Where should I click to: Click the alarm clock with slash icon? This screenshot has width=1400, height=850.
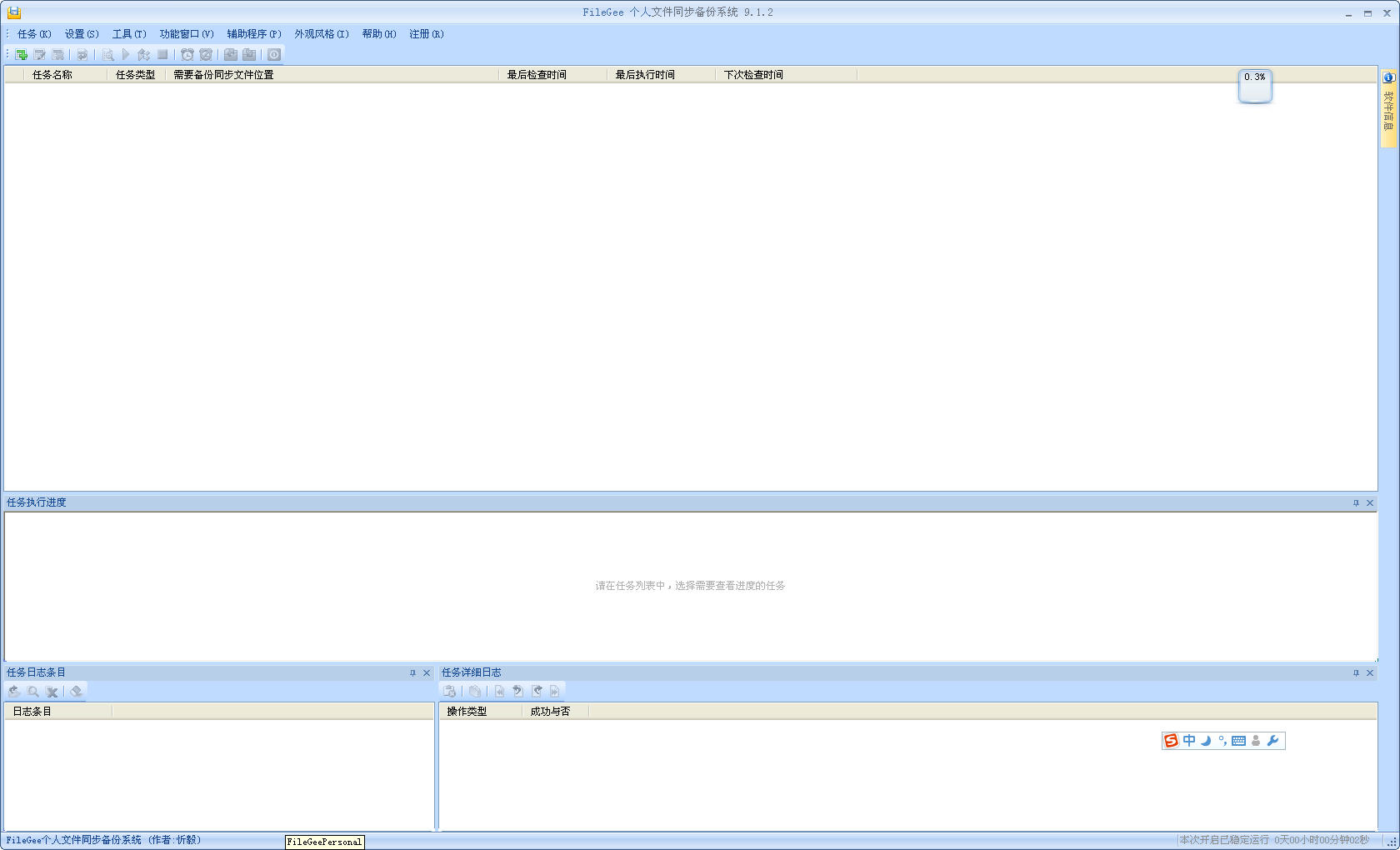(206, 55)
